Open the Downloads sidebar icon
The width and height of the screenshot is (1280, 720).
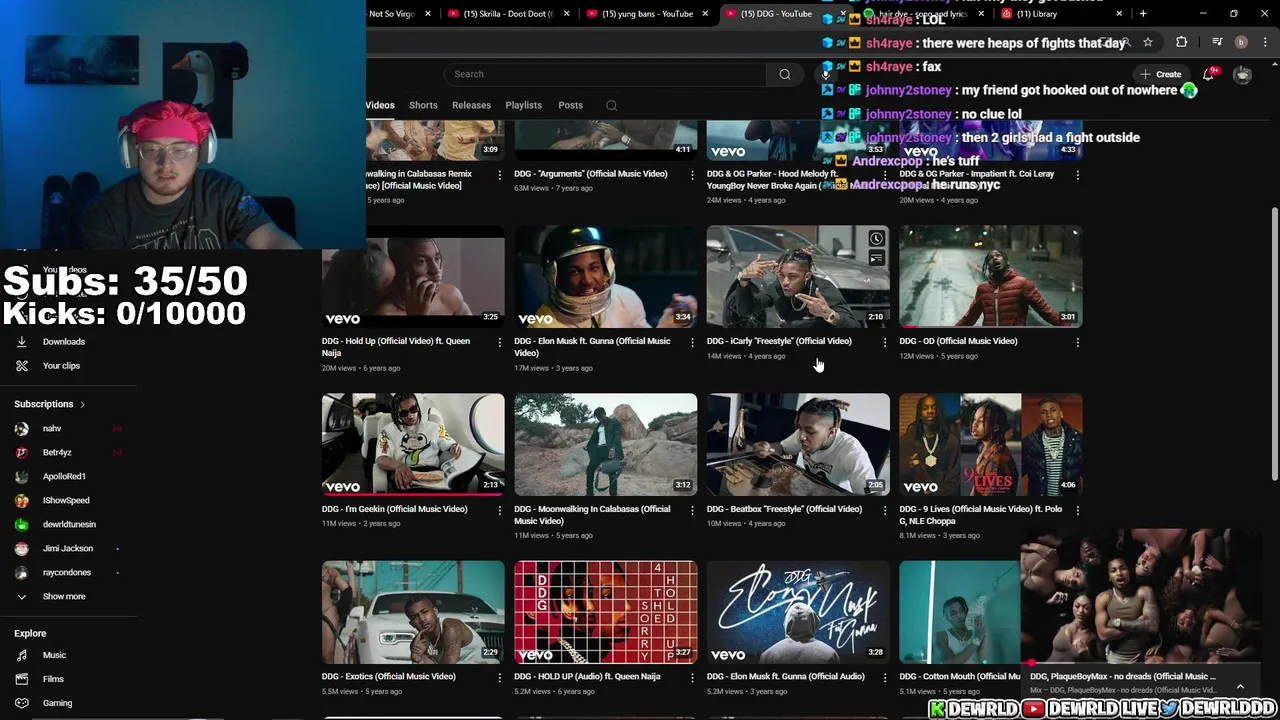pyautogui.click(x=21, y=342)
